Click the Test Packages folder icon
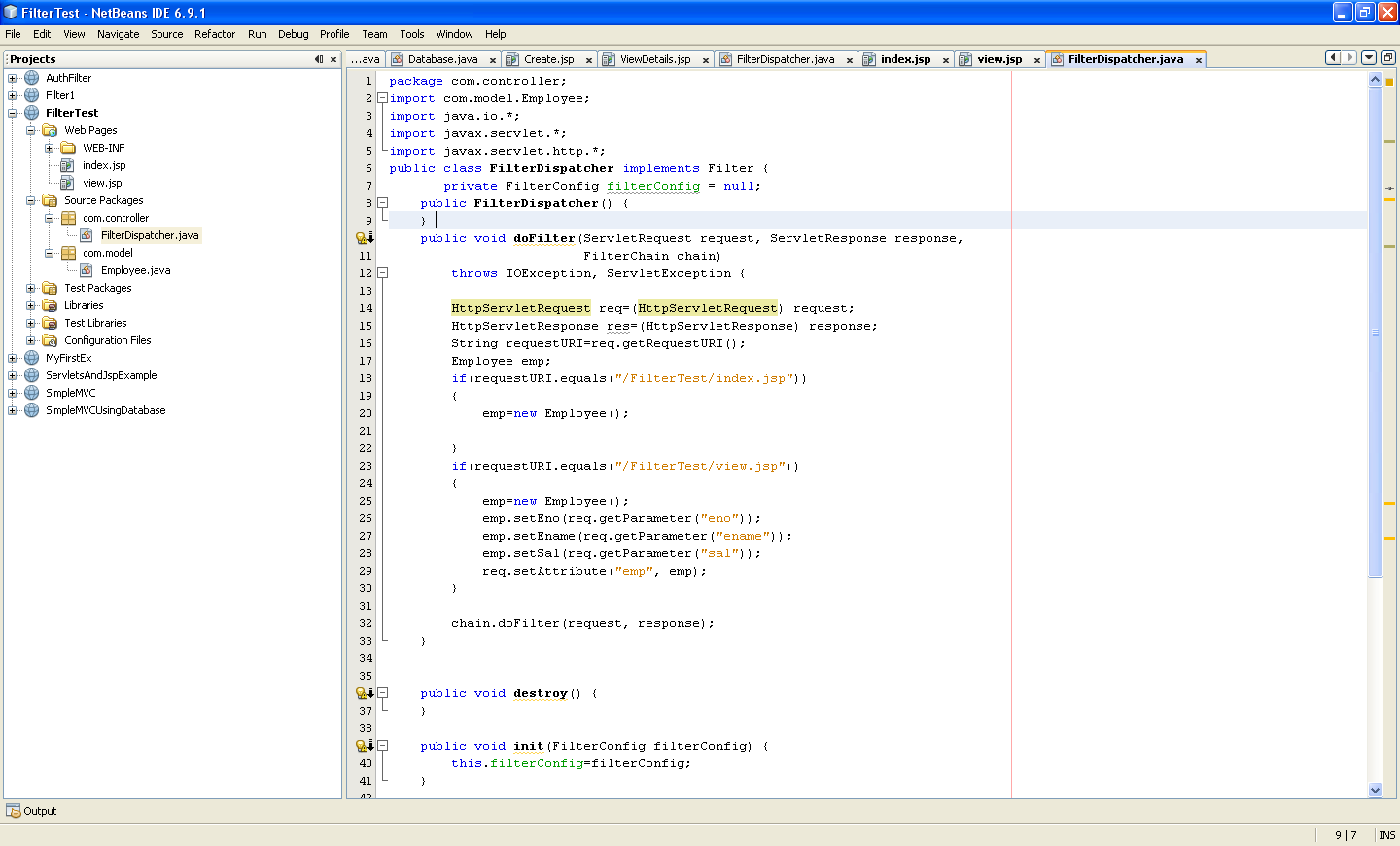 point(50,288)
